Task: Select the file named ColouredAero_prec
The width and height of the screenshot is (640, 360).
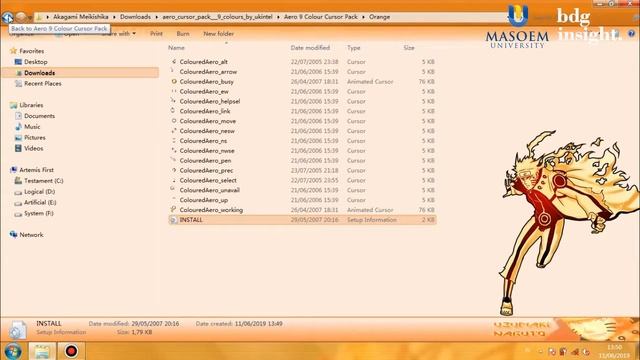Action: coord(206,170)
